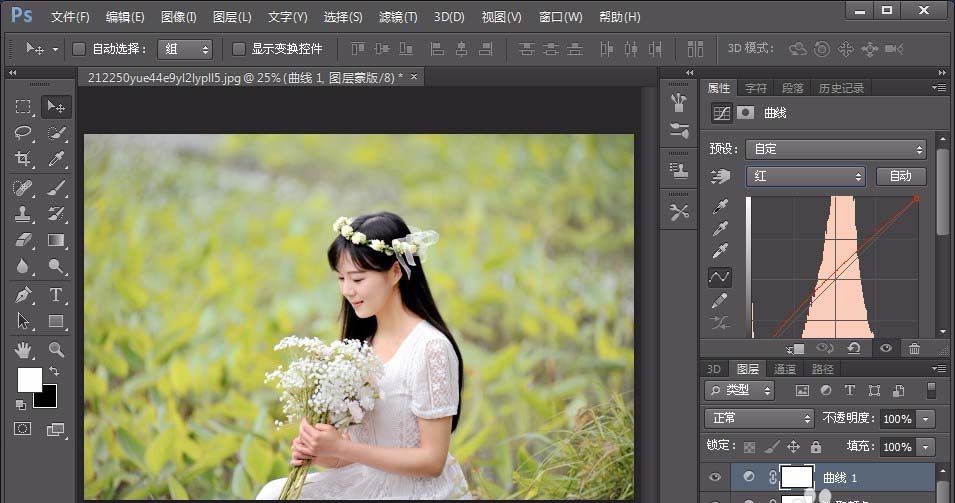Viewport: 955px width, 503px height.
Task: Select the Quick Selection tool
Action: click(56, 133)
